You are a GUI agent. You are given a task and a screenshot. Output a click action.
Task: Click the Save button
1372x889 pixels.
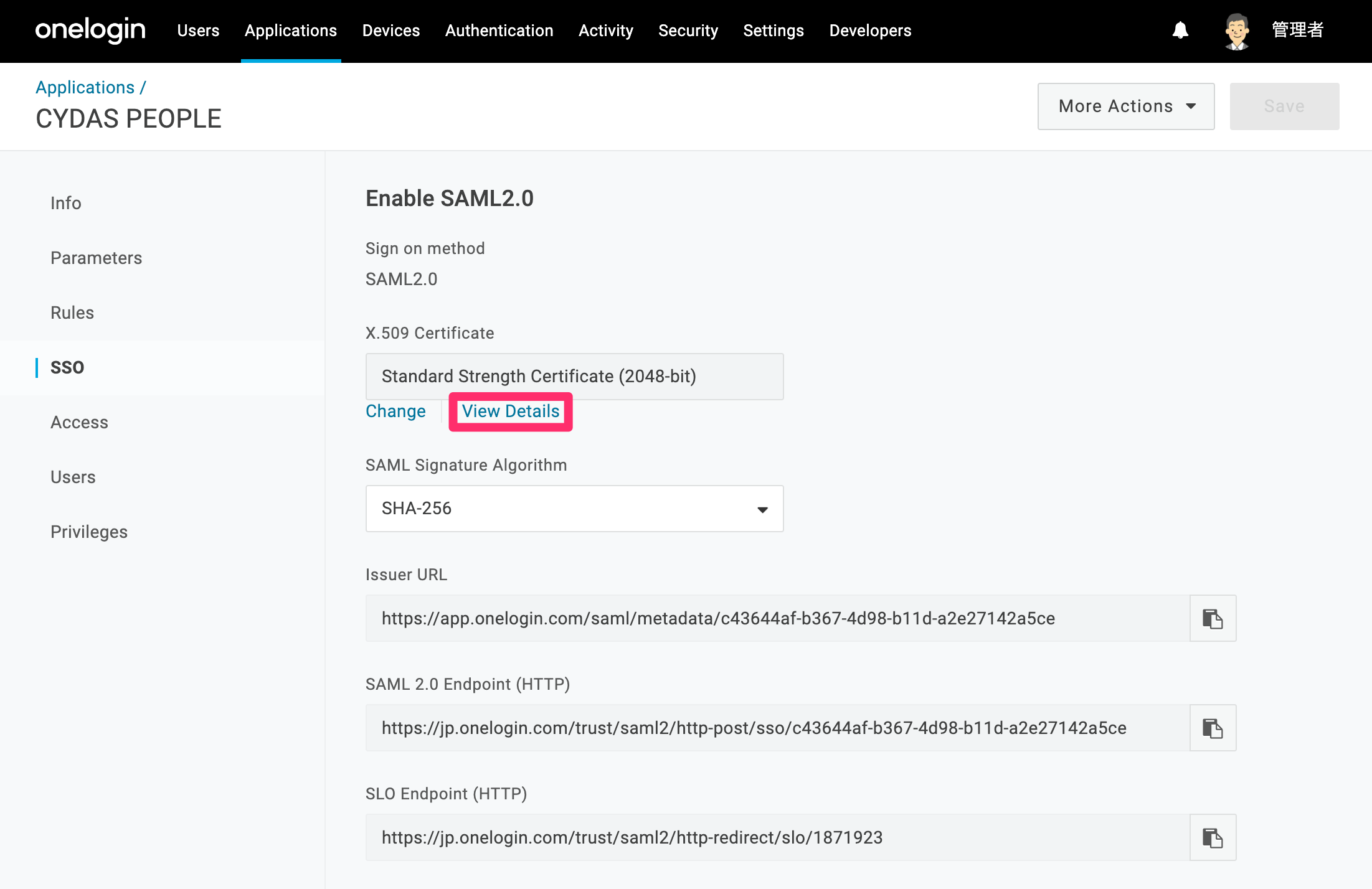(1284, 106)
